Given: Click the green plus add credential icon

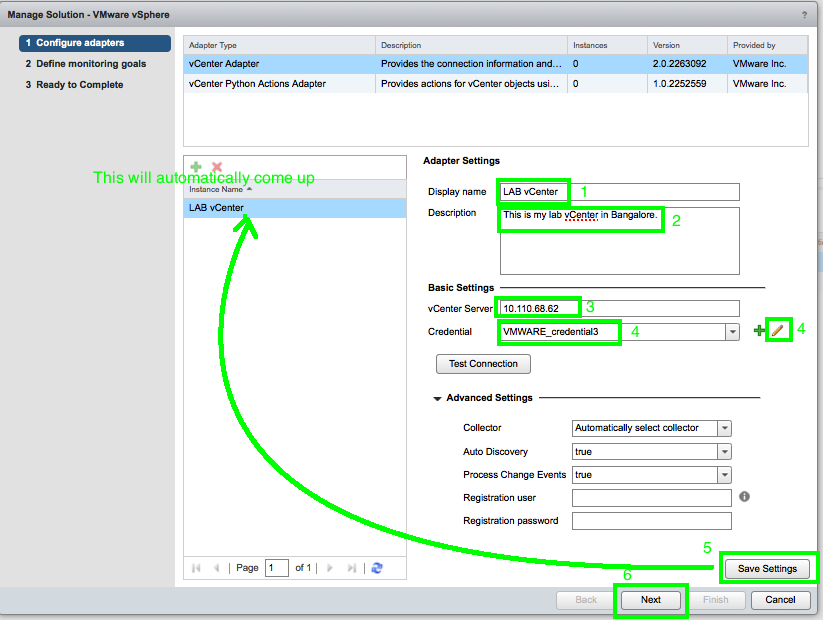Looking at the screenshot, I should tap(759, 331).
